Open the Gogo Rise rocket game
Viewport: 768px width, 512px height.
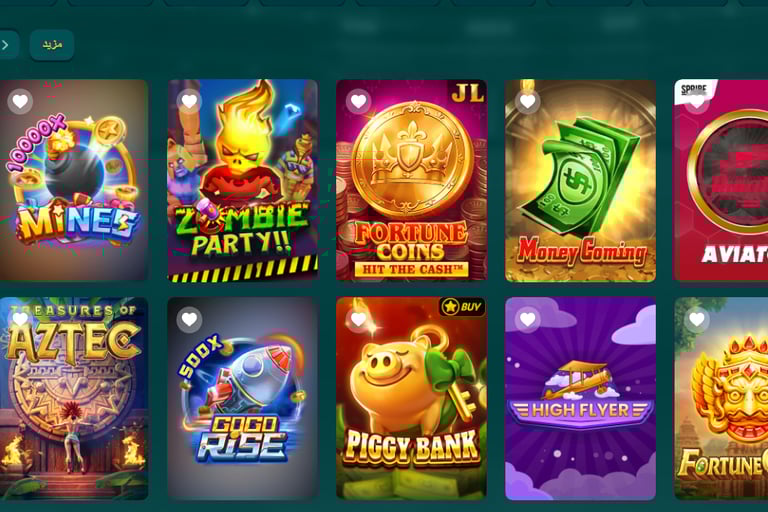[x=242, y=398]
